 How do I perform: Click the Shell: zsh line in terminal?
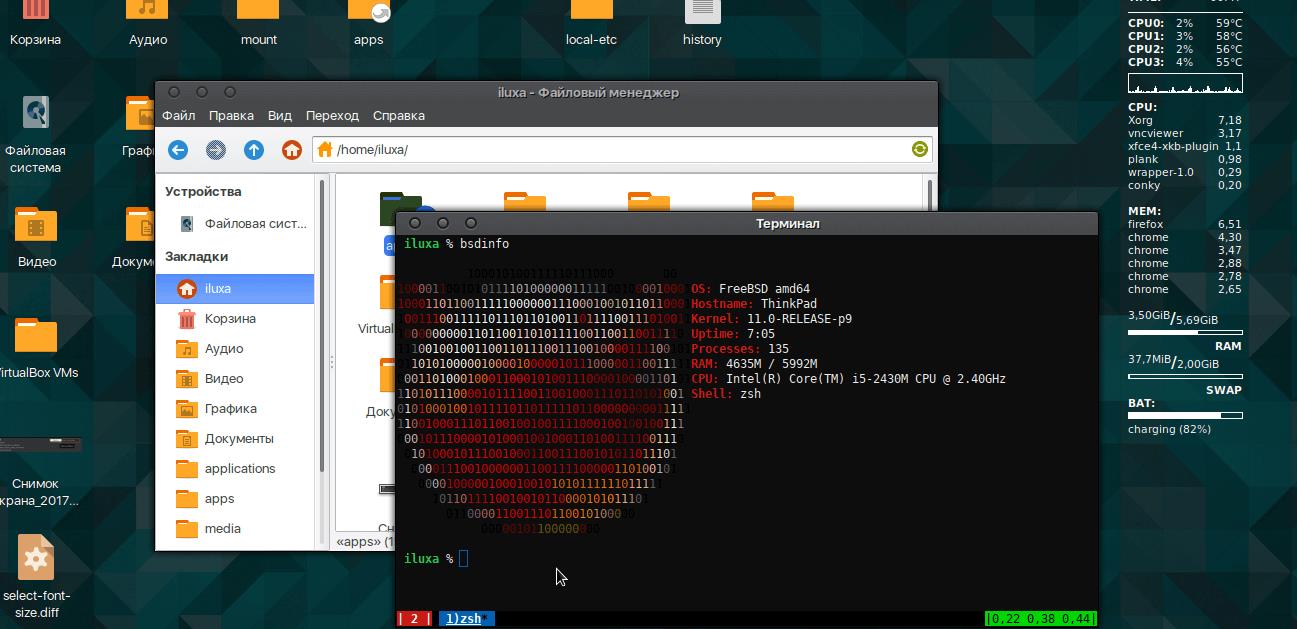pos(726,394)
